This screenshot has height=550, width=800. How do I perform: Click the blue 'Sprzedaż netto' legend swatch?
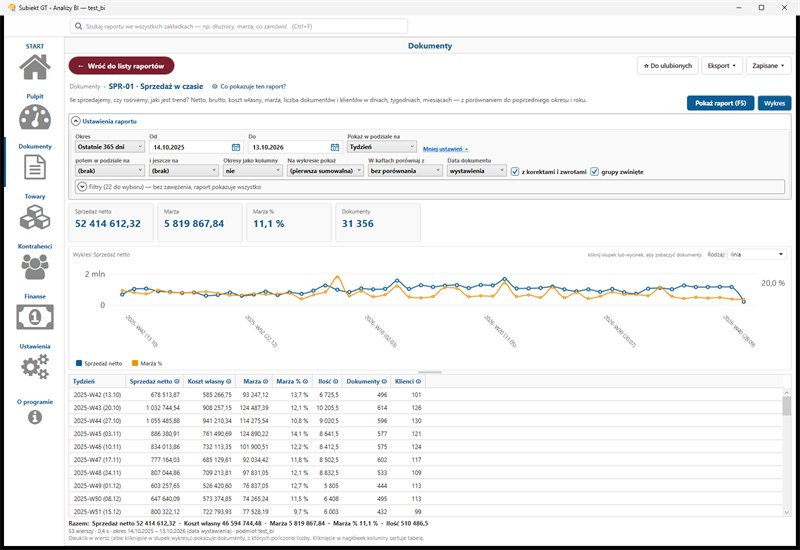(x=79, y=363)
